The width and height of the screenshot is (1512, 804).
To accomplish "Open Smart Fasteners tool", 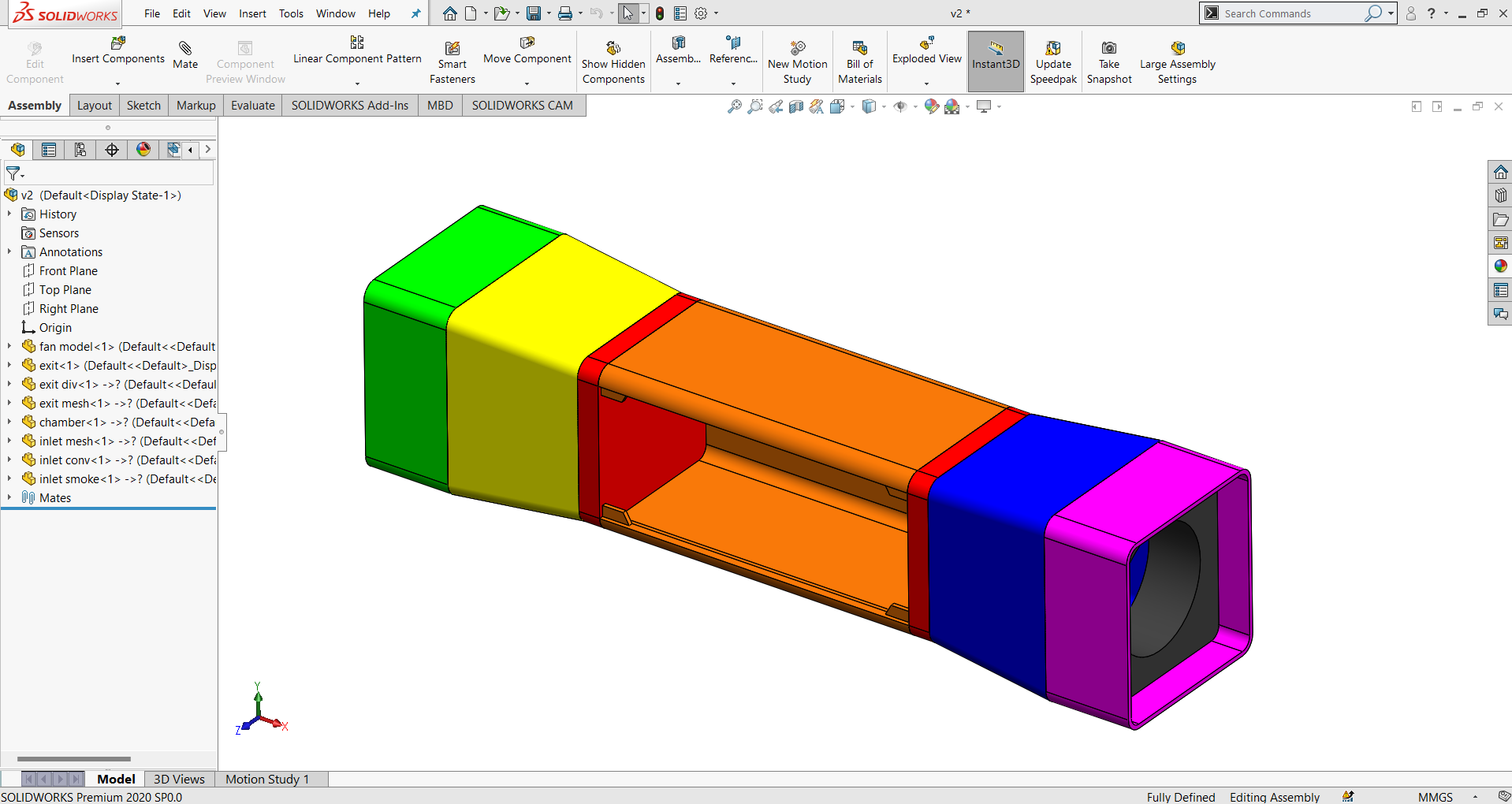I will click(x=452, y=61).
